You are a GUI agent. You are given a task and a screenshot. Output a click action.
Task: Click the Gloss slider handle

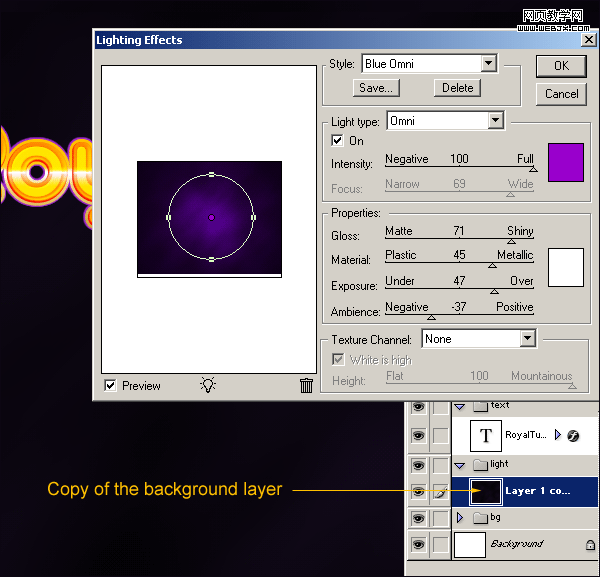click(x=511, y=241)
